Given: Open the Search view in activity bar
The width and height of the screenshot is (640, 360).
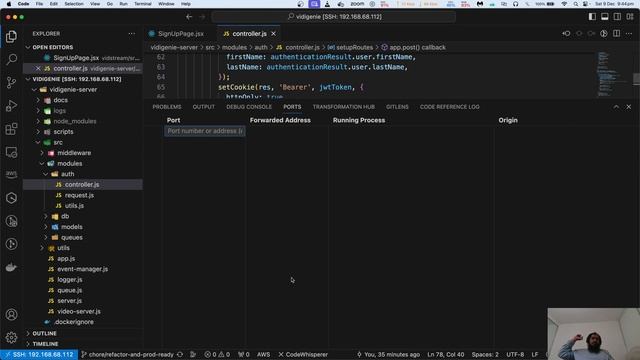Looking at the screenshot, I should (x=11, y=60).
